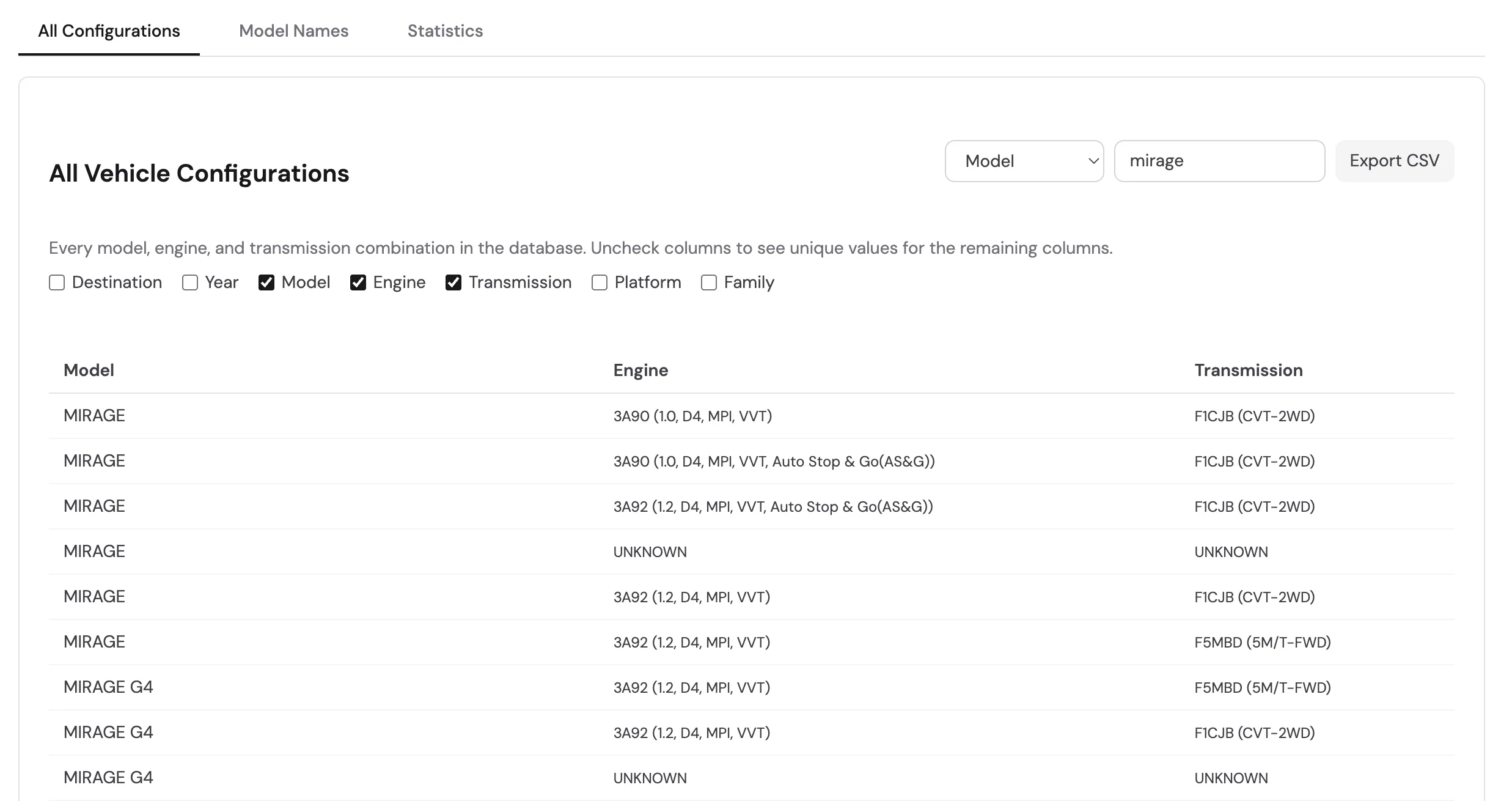Check the Family column checkbox
1512x801 pixels.
point(708,282)
